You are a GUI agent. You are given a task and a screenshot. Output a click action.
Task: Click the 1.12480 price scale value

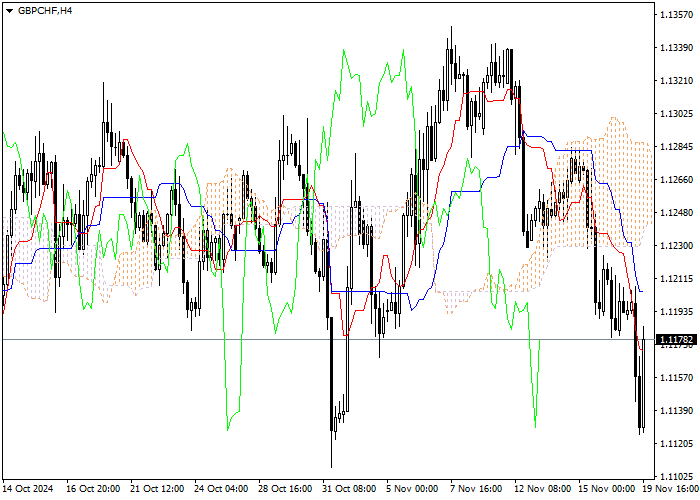(x=676, y=212)
